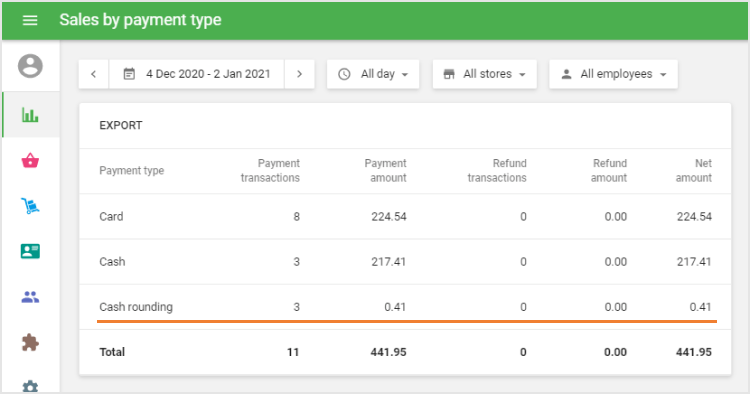Click Card payment transactions count 8
The image size is (750, 394).
pos(297,217)
